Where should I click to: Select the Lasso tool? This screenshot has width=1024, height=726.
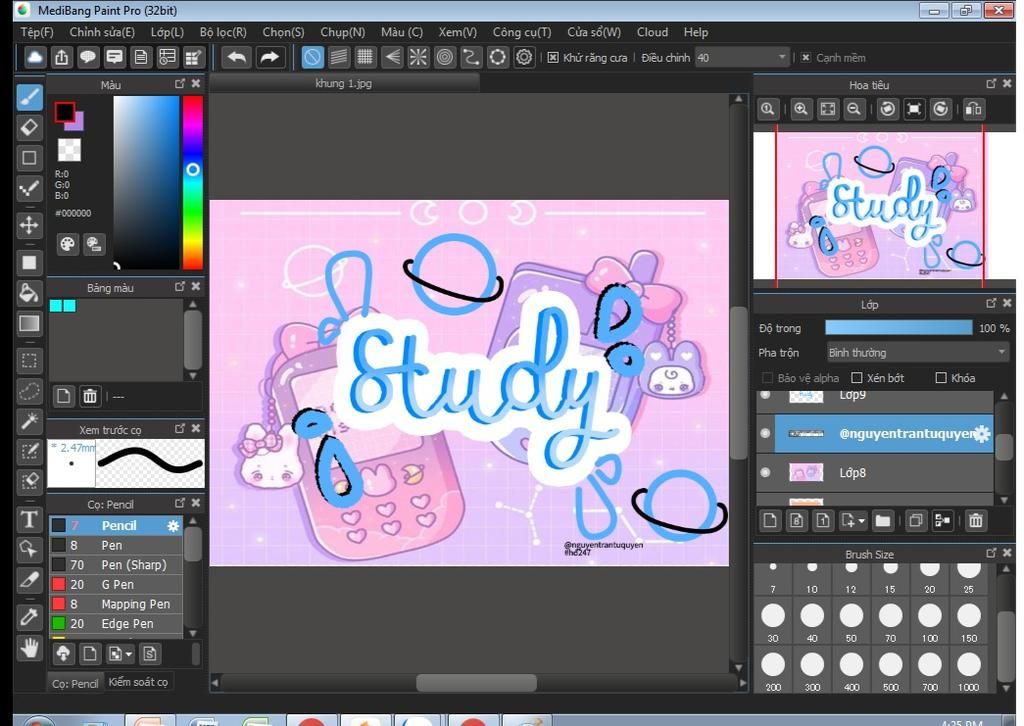[x=29, y=391]
